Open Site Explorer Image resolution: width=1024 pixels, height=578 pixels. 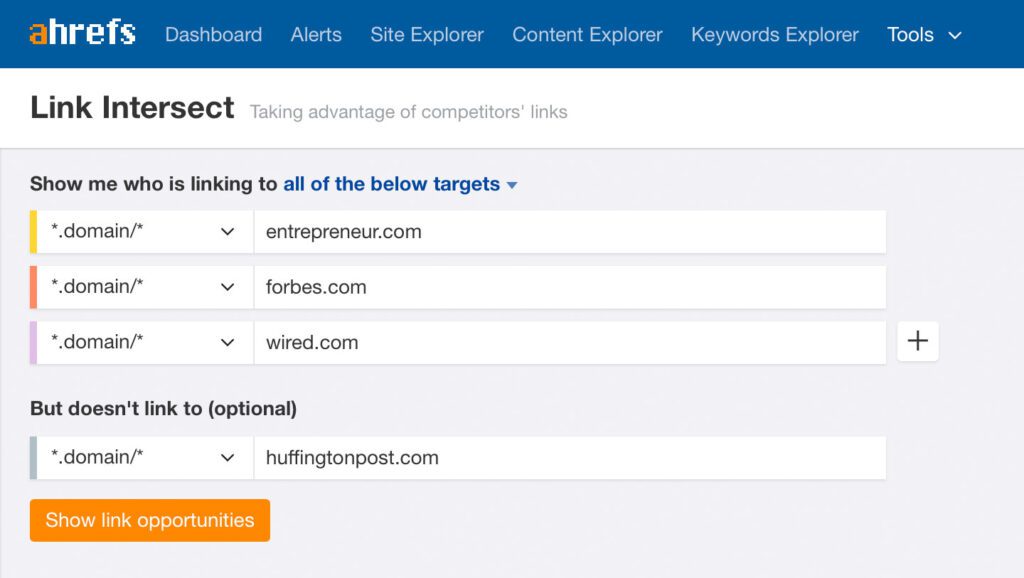(426, 34)
